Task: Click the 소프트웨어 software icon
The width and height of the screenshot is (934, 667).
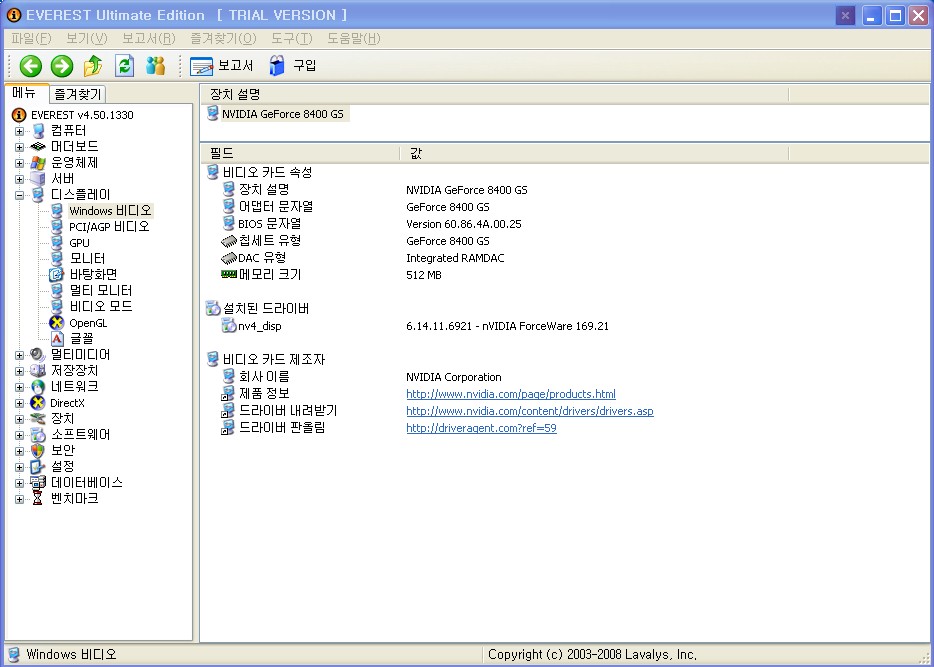Action: [x=38, y=435]
